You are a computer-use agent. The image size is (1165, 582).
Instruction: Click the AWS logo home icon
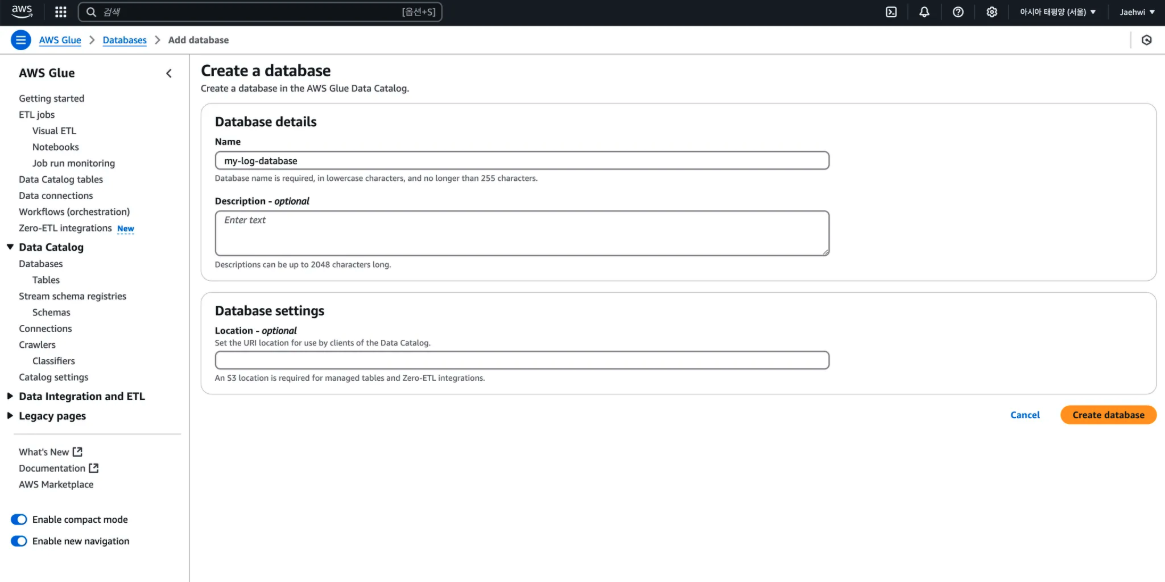22,12
